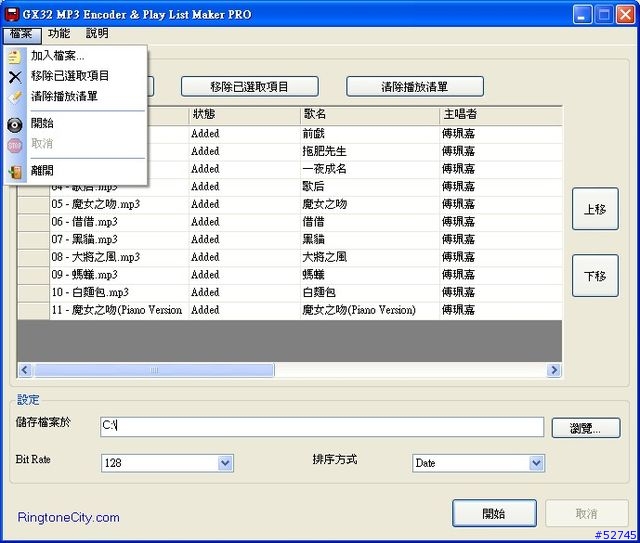Choose 開始 in the file menu
This screenshot has height=543, width=640.
click(76, 123)
